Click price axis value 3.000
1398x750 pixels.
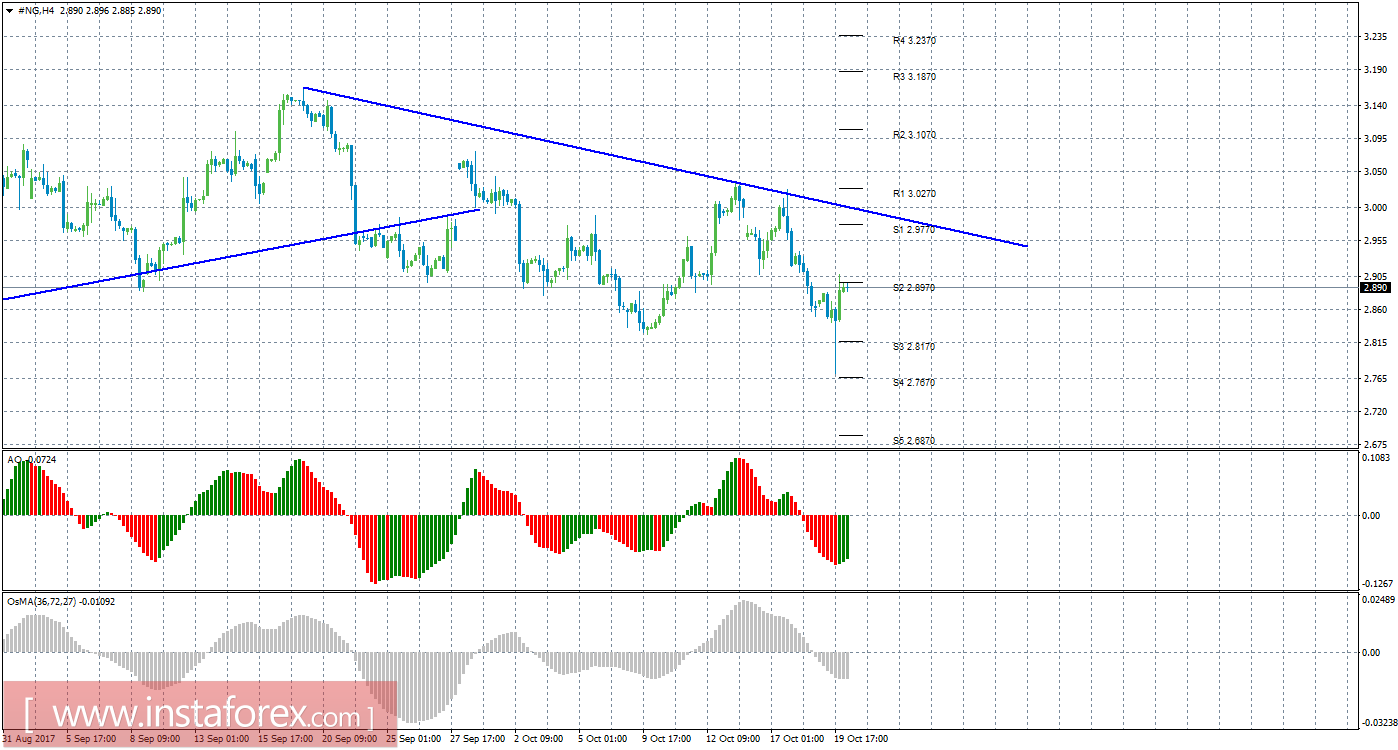(1378, 208)
